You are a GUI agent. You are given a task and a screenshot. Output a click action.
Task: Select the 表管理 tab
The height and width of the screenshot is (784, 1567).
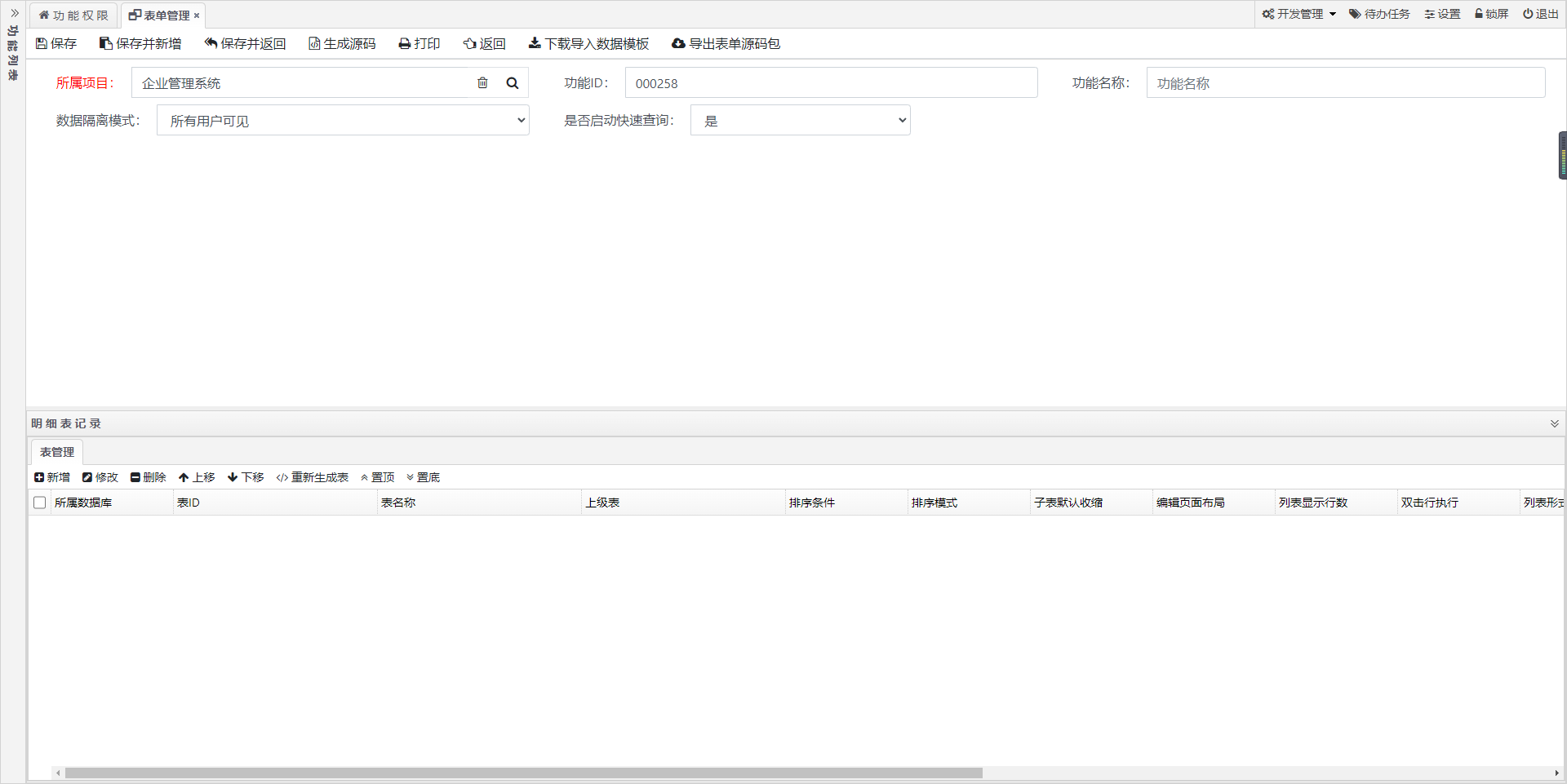tap(55, 451)
